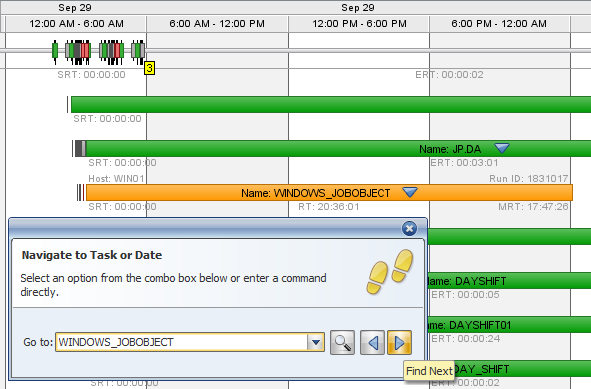Click the 12:00 AM - 6:00 AM time header
Screen dimensions: 591x389
76,24
